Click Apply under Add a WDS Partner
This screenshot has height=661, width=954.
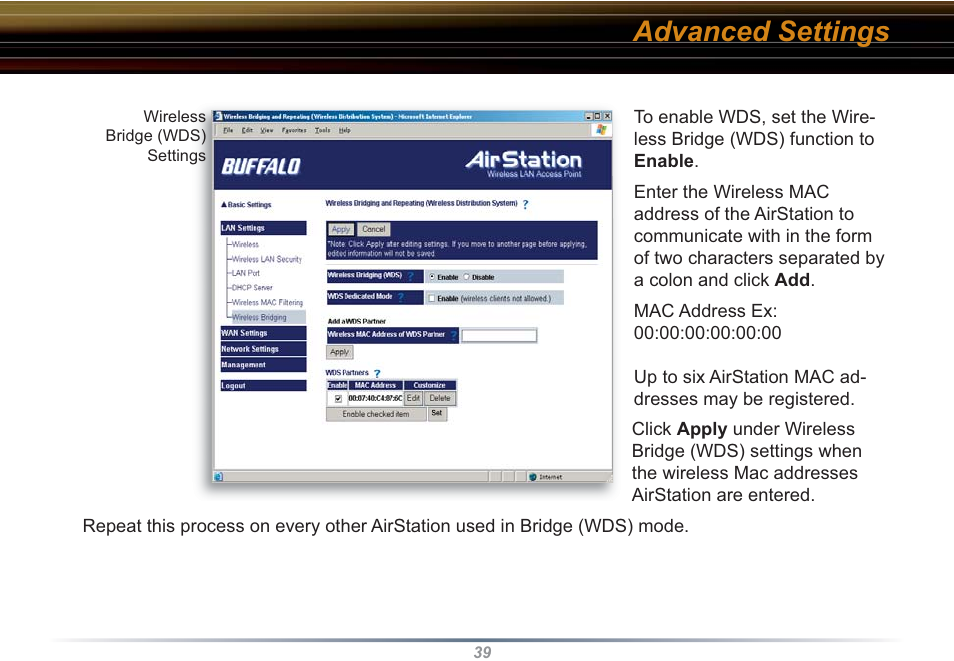(x=339, y=352)
